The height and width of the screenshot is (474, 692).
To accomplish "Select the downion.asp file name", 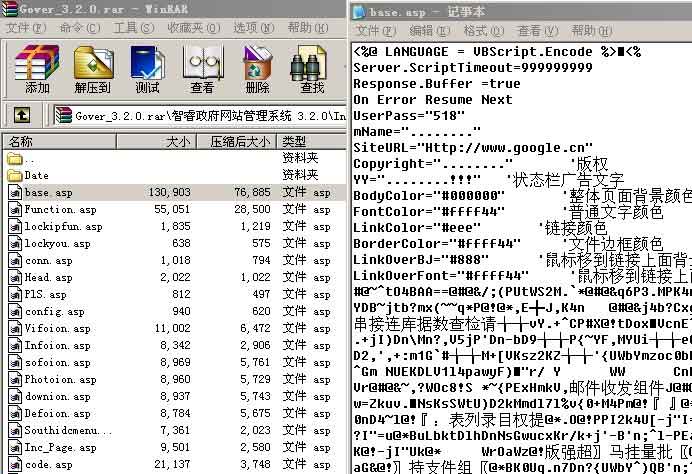I will tap(58, 396).
